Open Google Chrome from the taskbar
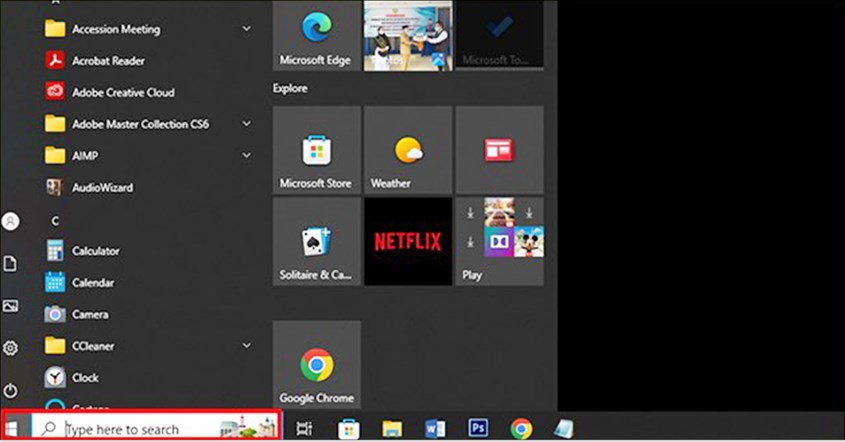 pos(521,429)
